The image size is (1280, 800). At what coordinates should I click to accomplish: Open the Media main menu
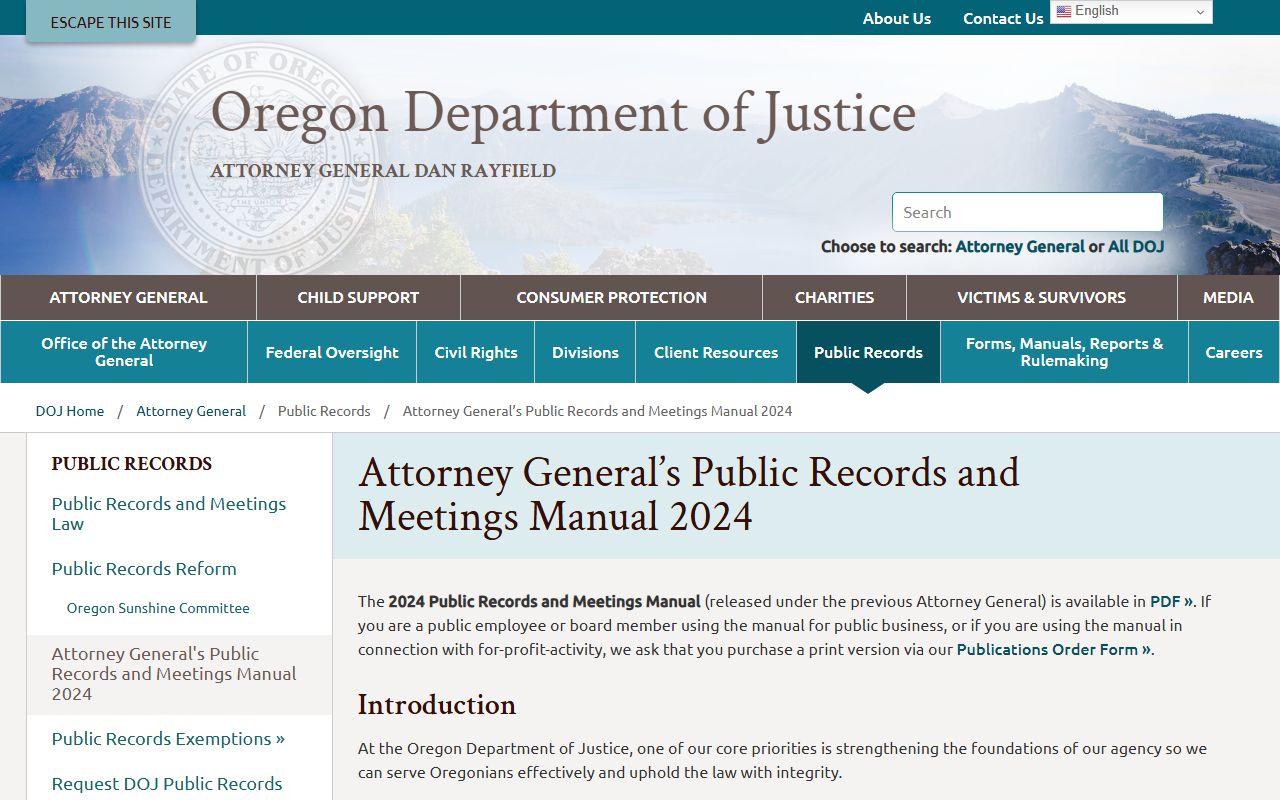pos(1228,297)
